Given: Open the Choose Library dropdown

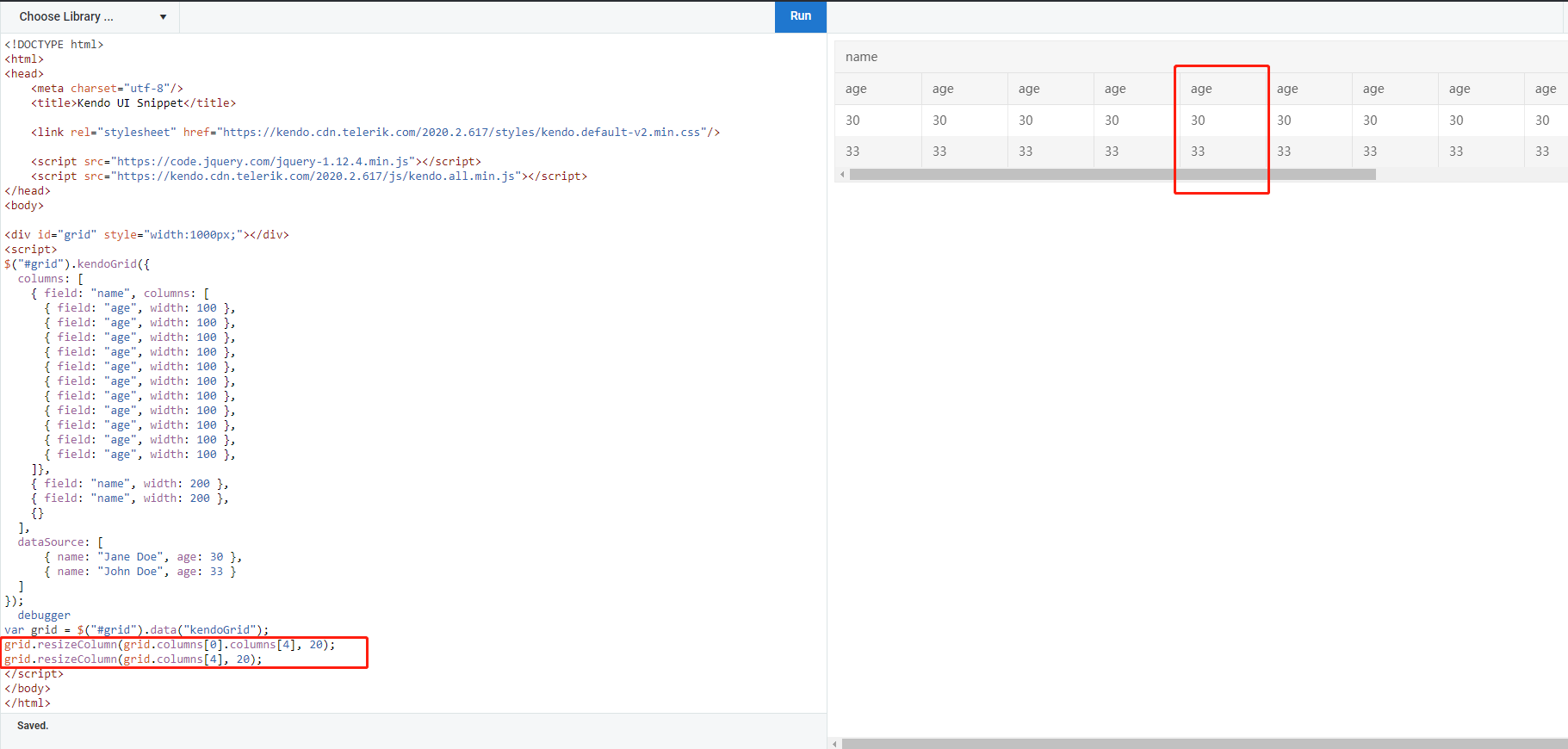Looking at the screenshot, I should pyautogui.click(x=91, y=16).
